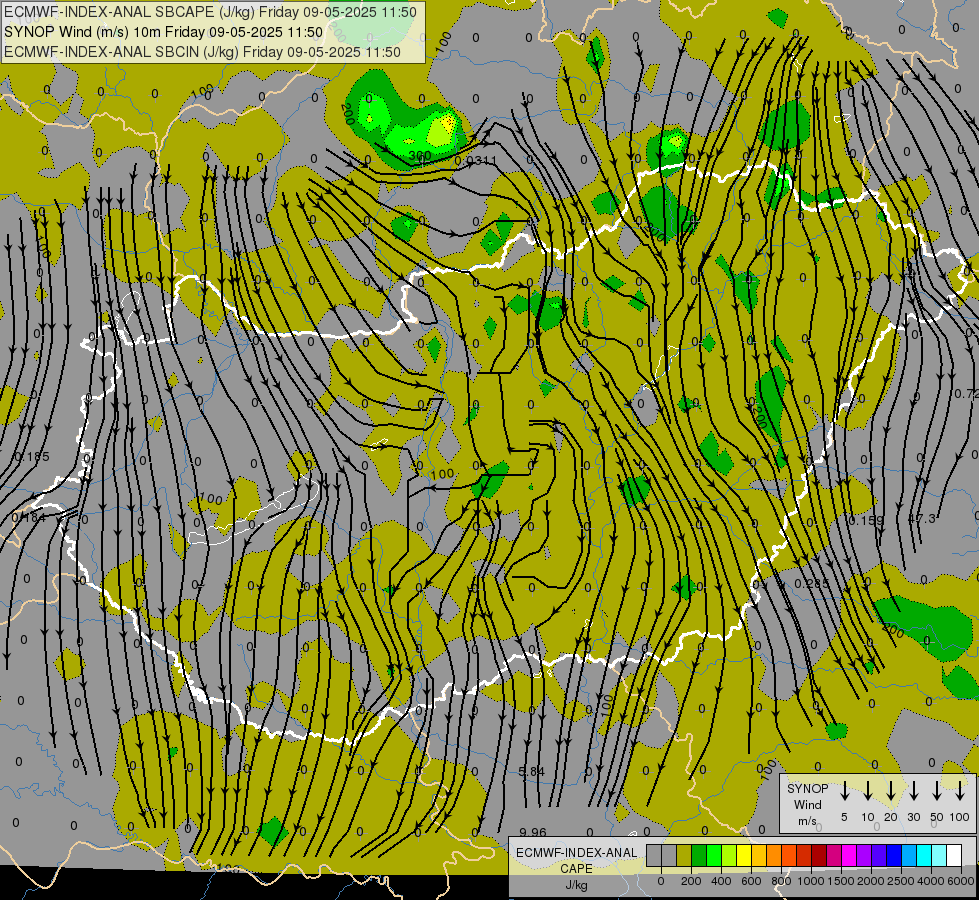Pick the pure blue swatch before 2500
Viewport: 979px width, 900px height.
[894, 855]
